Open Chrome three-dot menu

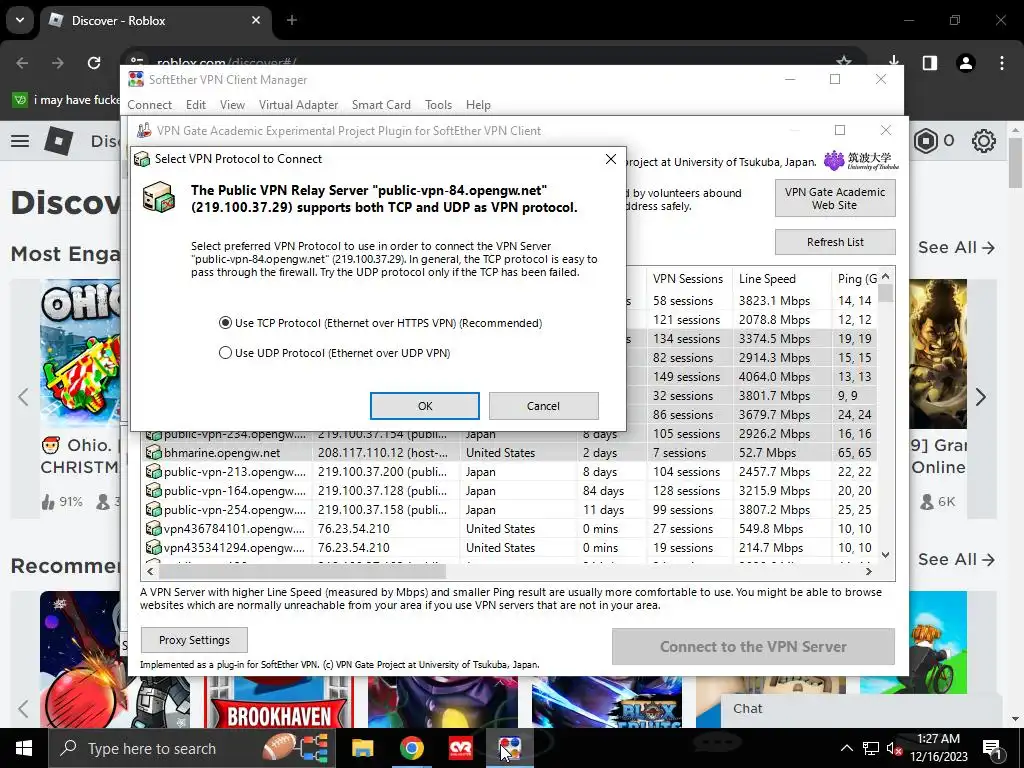(1002, 63)
